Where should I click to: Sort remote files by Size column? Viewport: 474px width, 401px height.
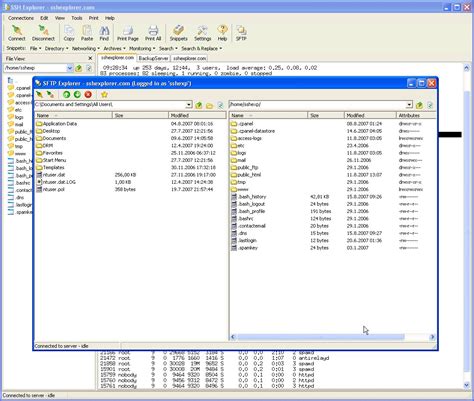click(326, 115)
